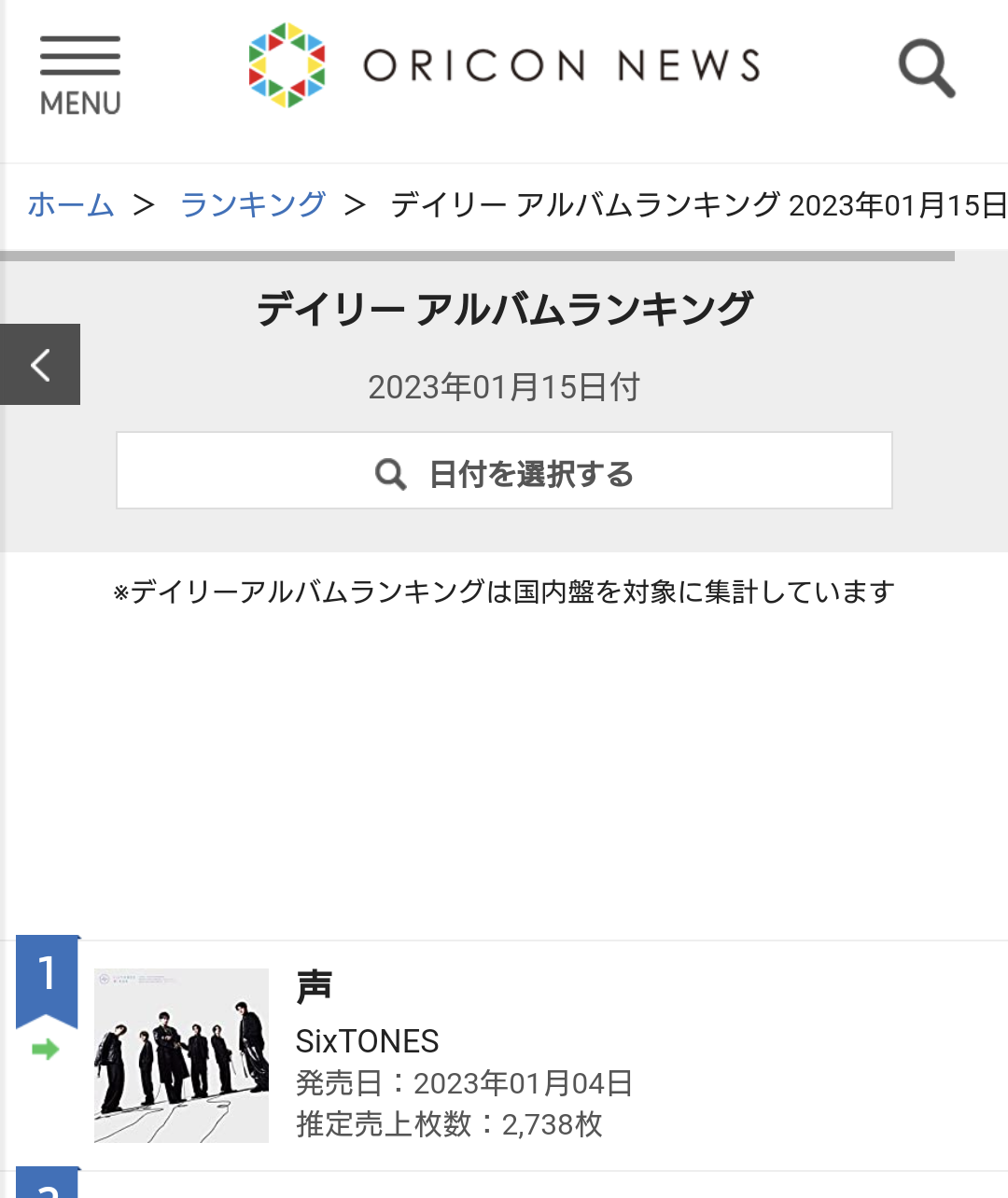1008x1198 pixels.
Task: Open SixTONES album cover thumbnail
Action: tap(181, 1055)
